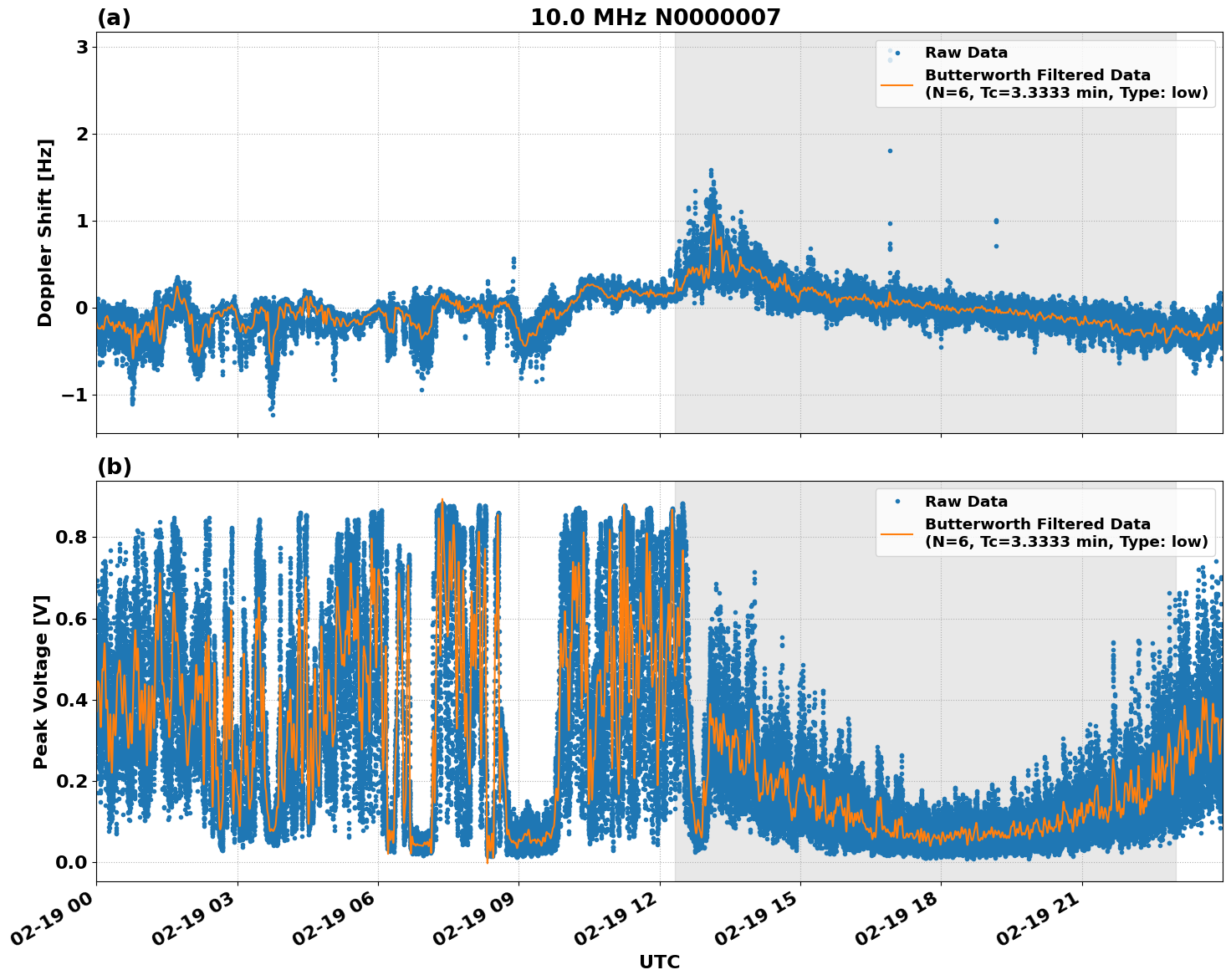This screenshot has width=1231, height=980.
Task: Click the subplot label (b)
Action: (x=115, y=466)
